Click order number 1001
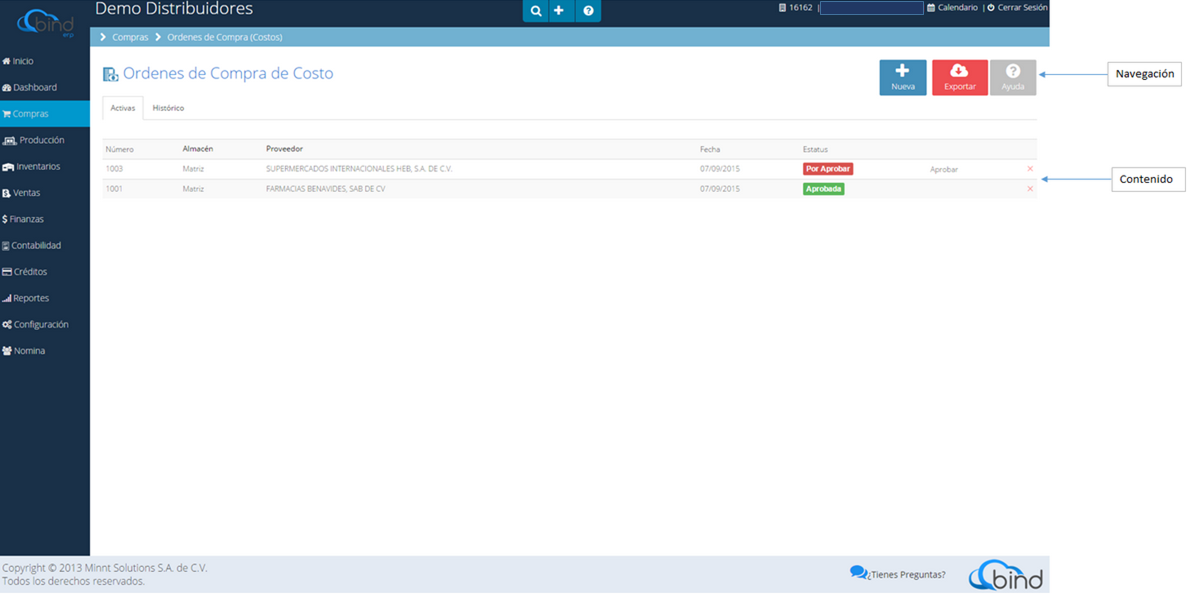This screenshot has width=1191, height=597. (x=114, y=188)
